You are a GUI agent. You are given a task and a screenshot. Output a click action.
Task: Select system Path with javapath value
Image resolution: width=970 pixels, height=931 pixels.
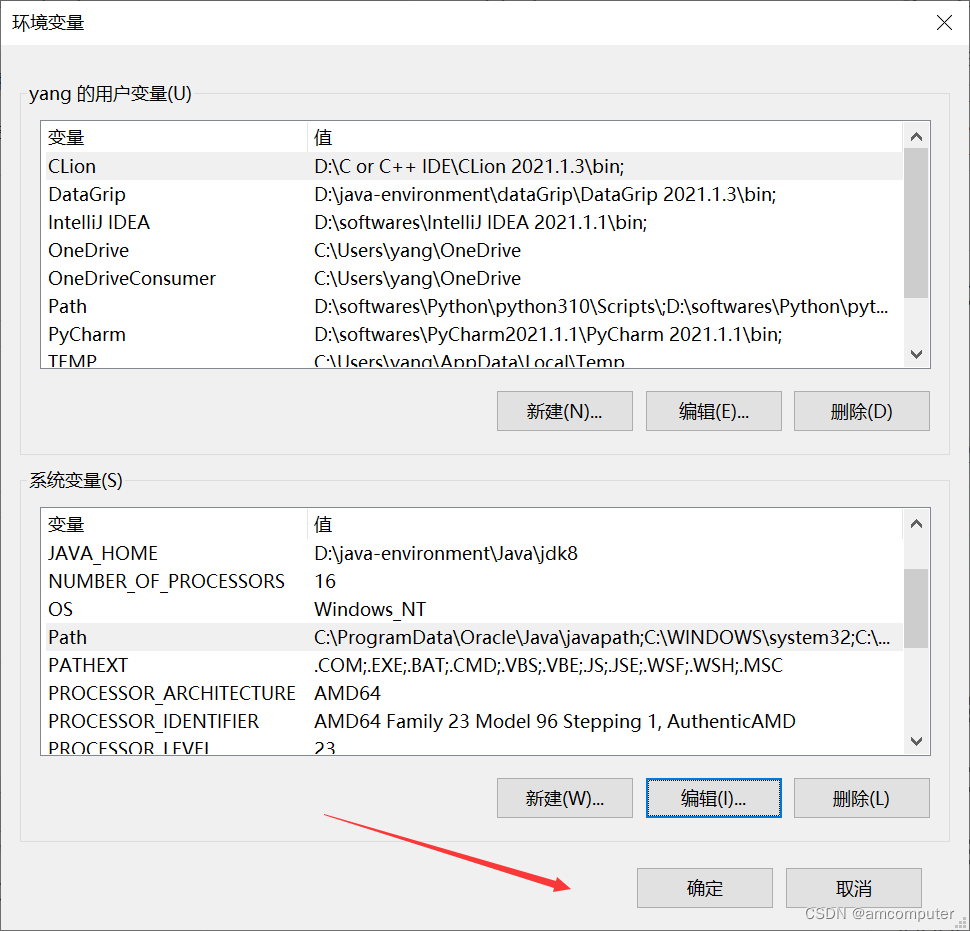(x=474, y=637)
